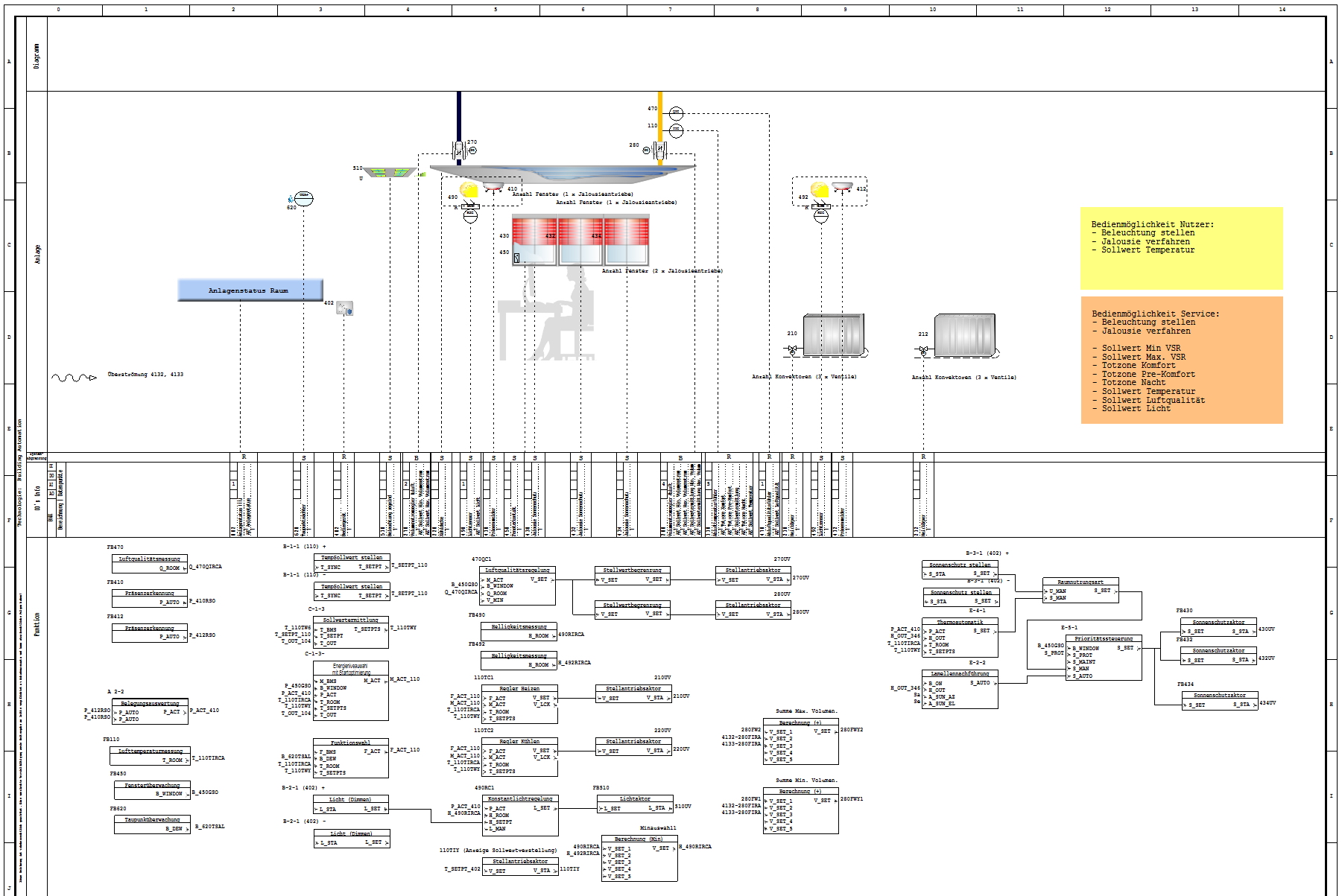Select the dew point sensor 620 symbol
The width and height of the screenshot is (1342, 896).
click(x=303, y=198)
